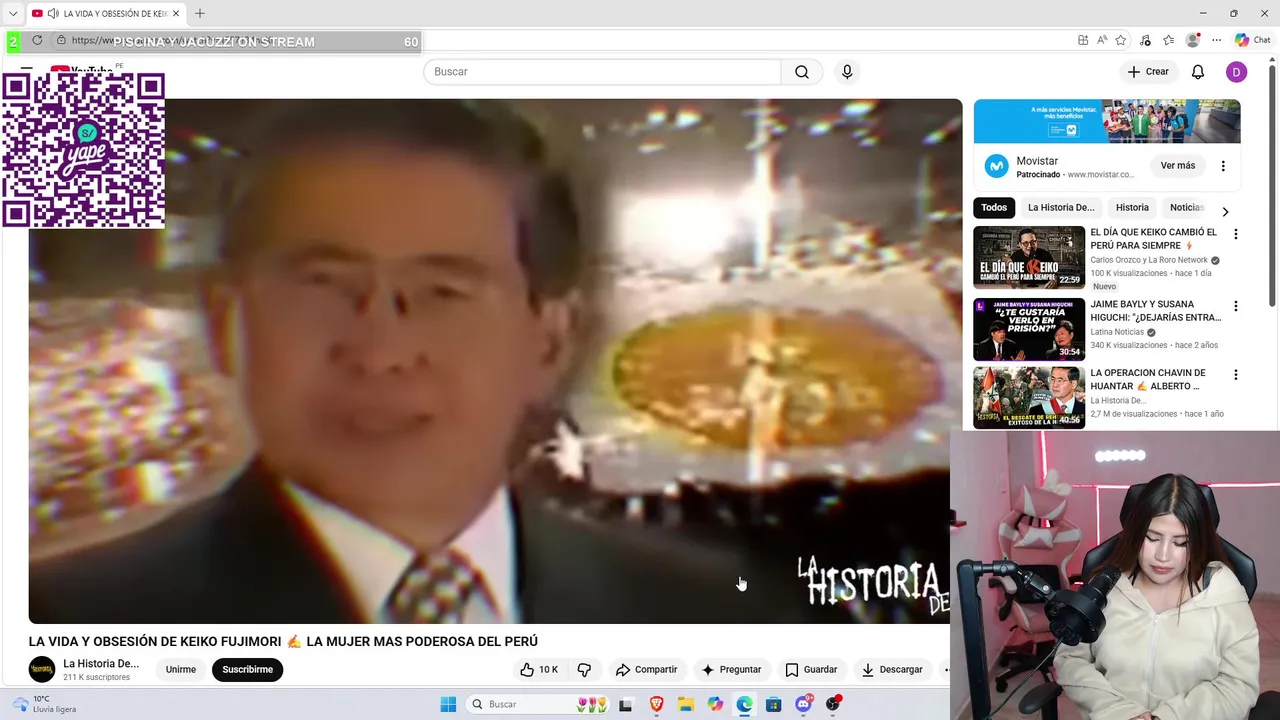Viewport: 1280px width, 720px height.
Task: Click the video player to pause
Action: pyautogui.click(x=495, y=360)
